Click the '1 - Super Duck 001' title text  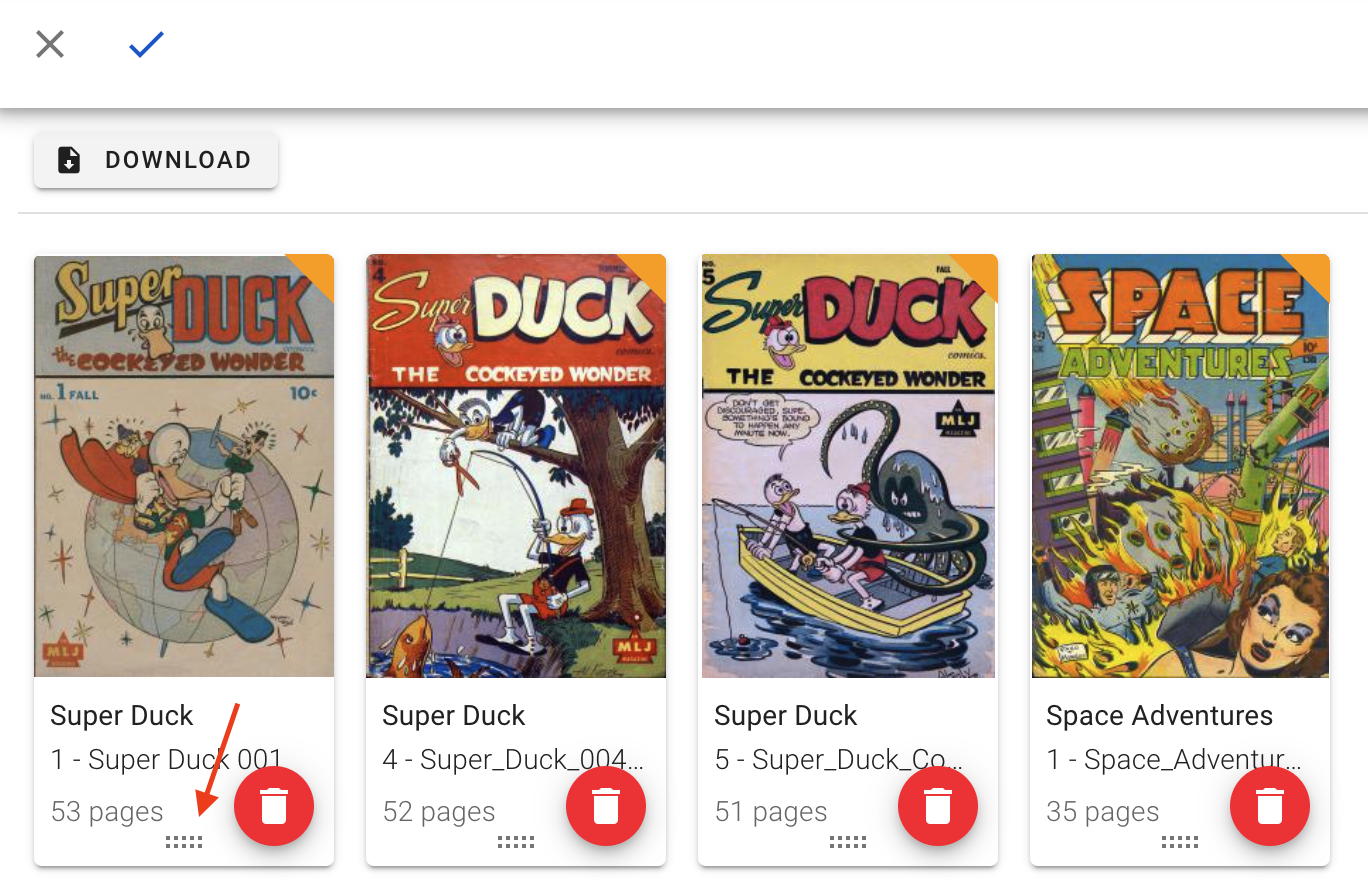pyautogui.click(x=166, y=760)
